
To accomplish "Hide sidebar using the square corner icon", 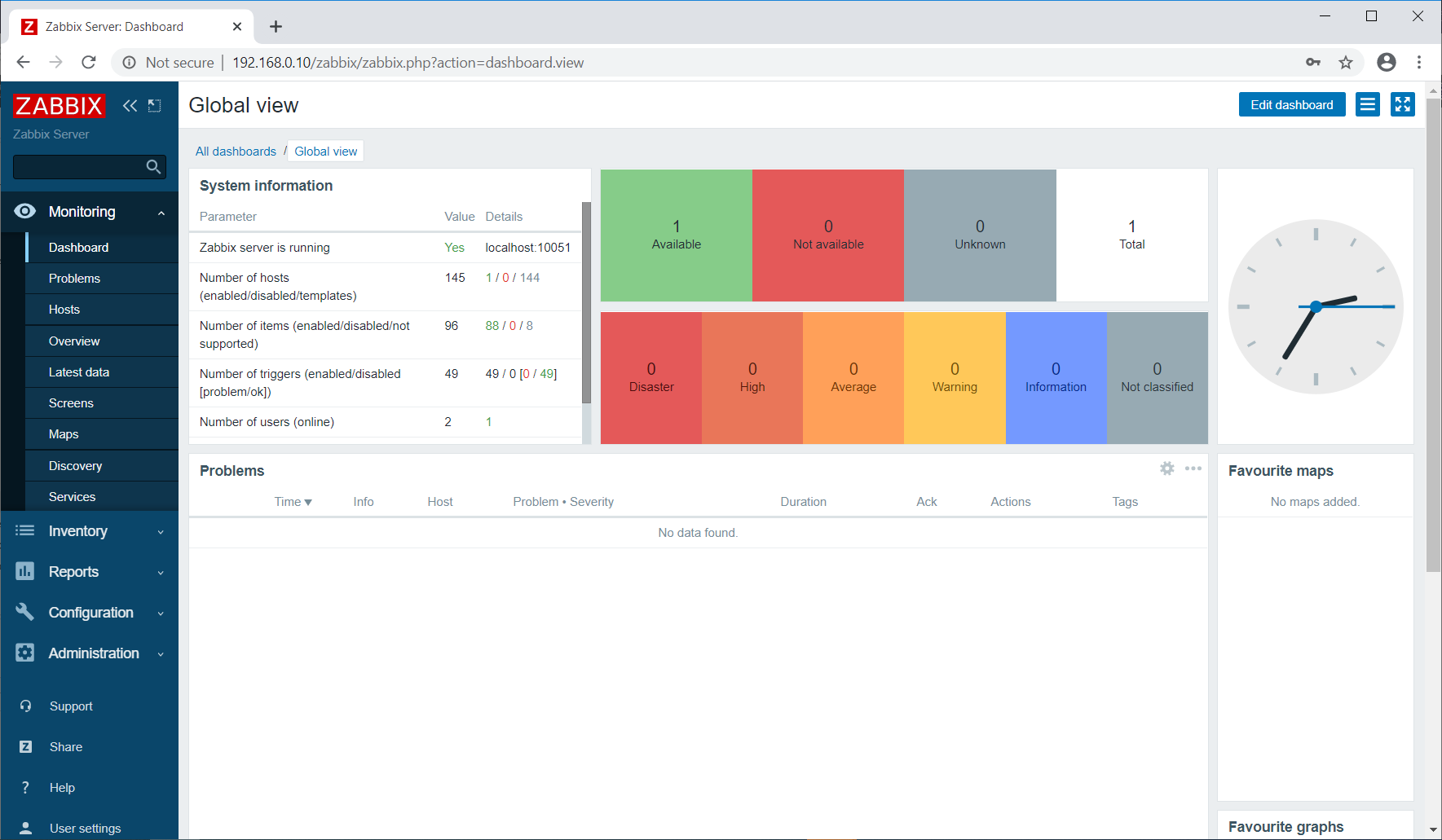I will pos(155,106).
